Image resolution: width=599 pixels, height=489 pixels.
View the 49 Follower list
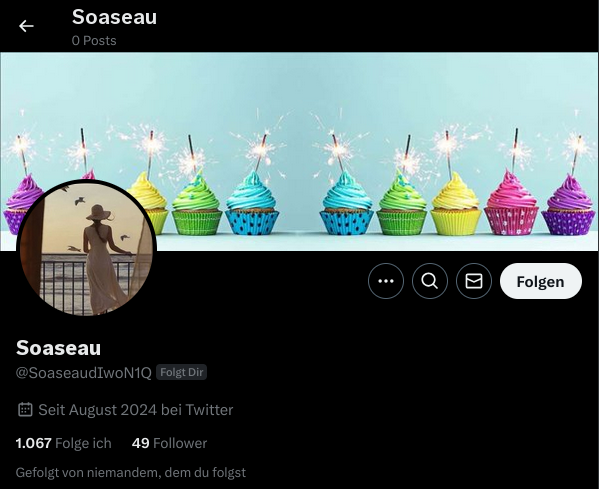(x=169, y=443)
